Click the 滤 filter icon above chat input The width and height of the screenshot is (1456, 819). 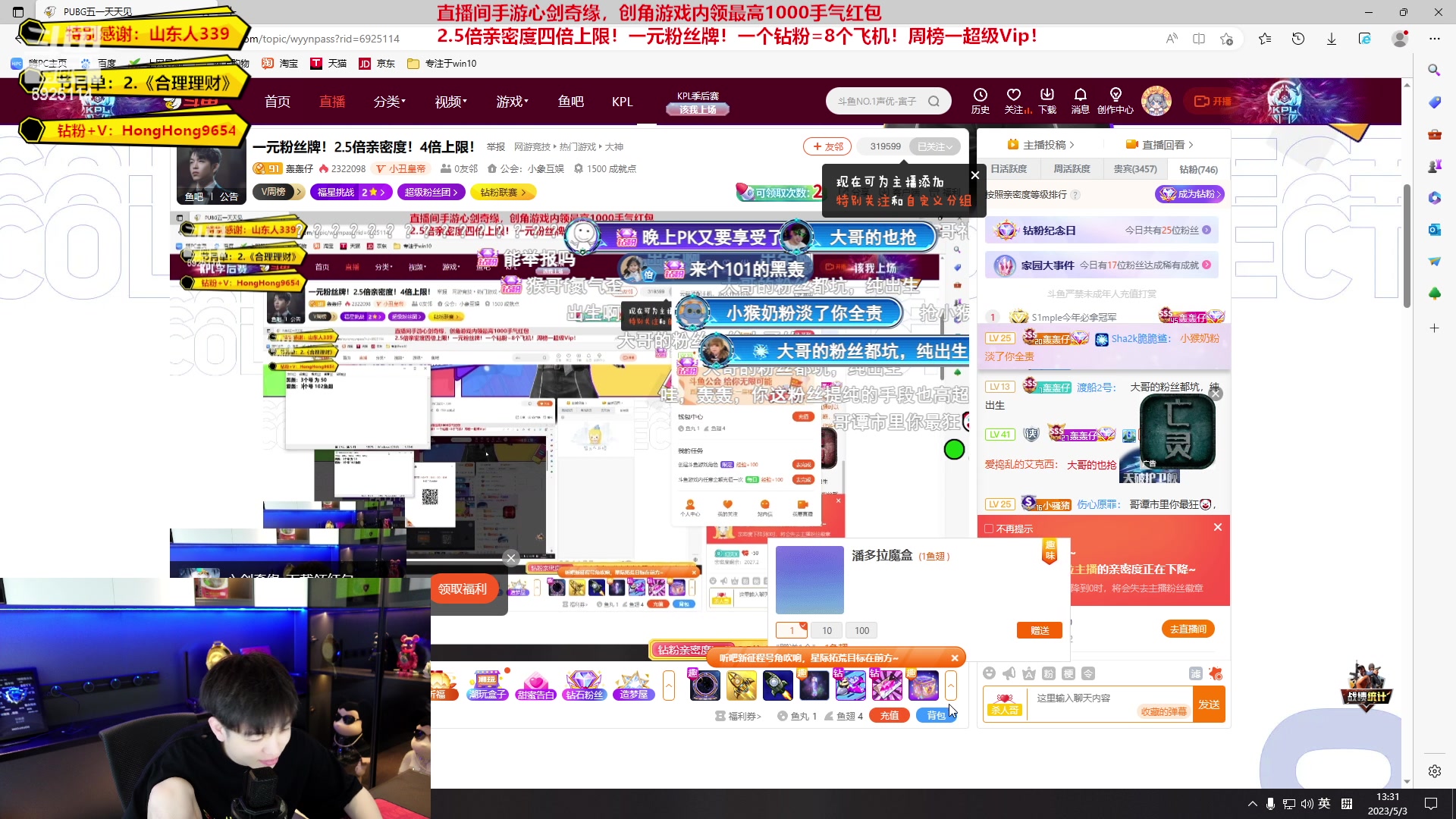(1196, 673)
